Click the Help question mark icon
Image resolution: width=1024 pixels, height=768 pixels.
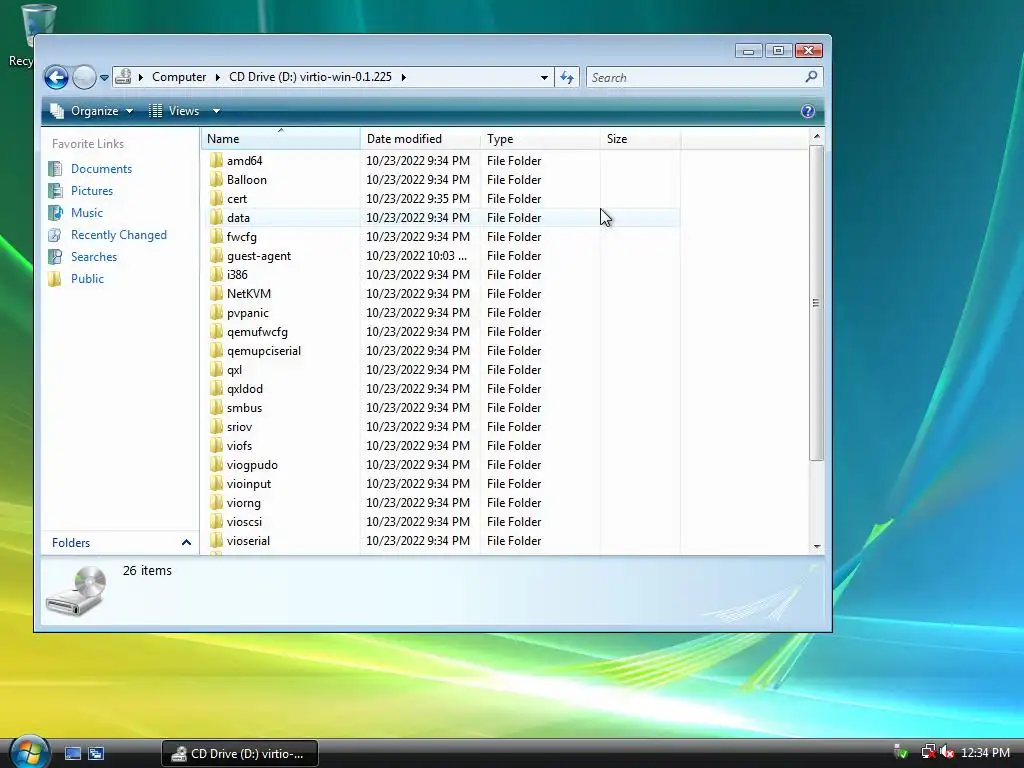(808, 111)
